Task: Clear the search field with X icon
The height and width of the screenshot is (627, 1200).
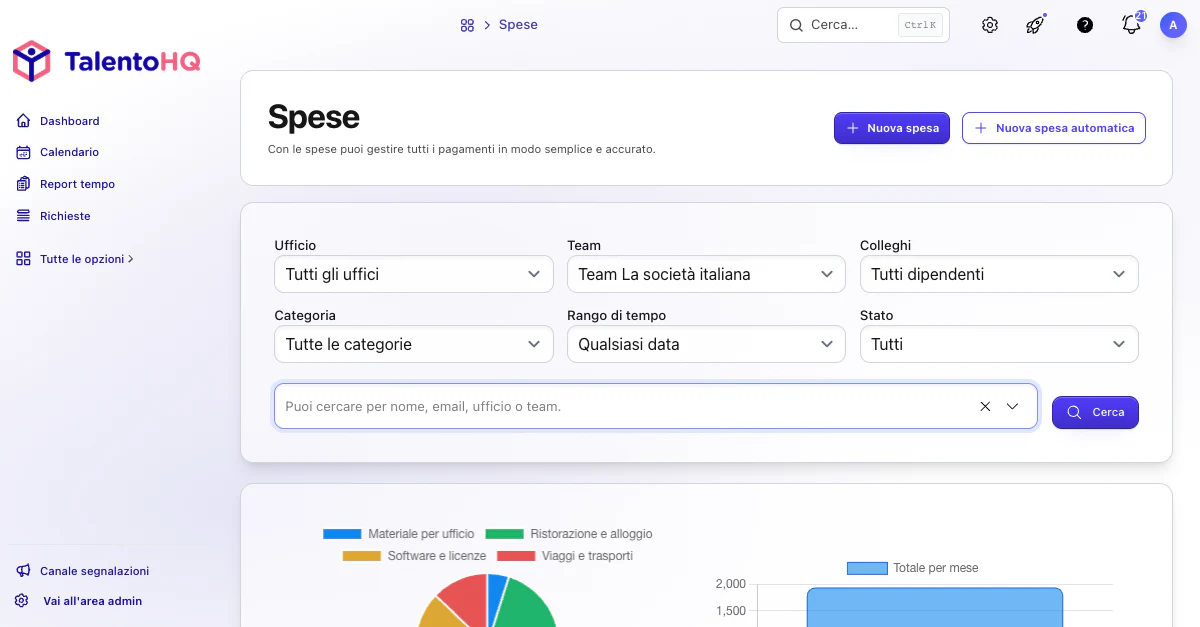Action: (985, 407)
